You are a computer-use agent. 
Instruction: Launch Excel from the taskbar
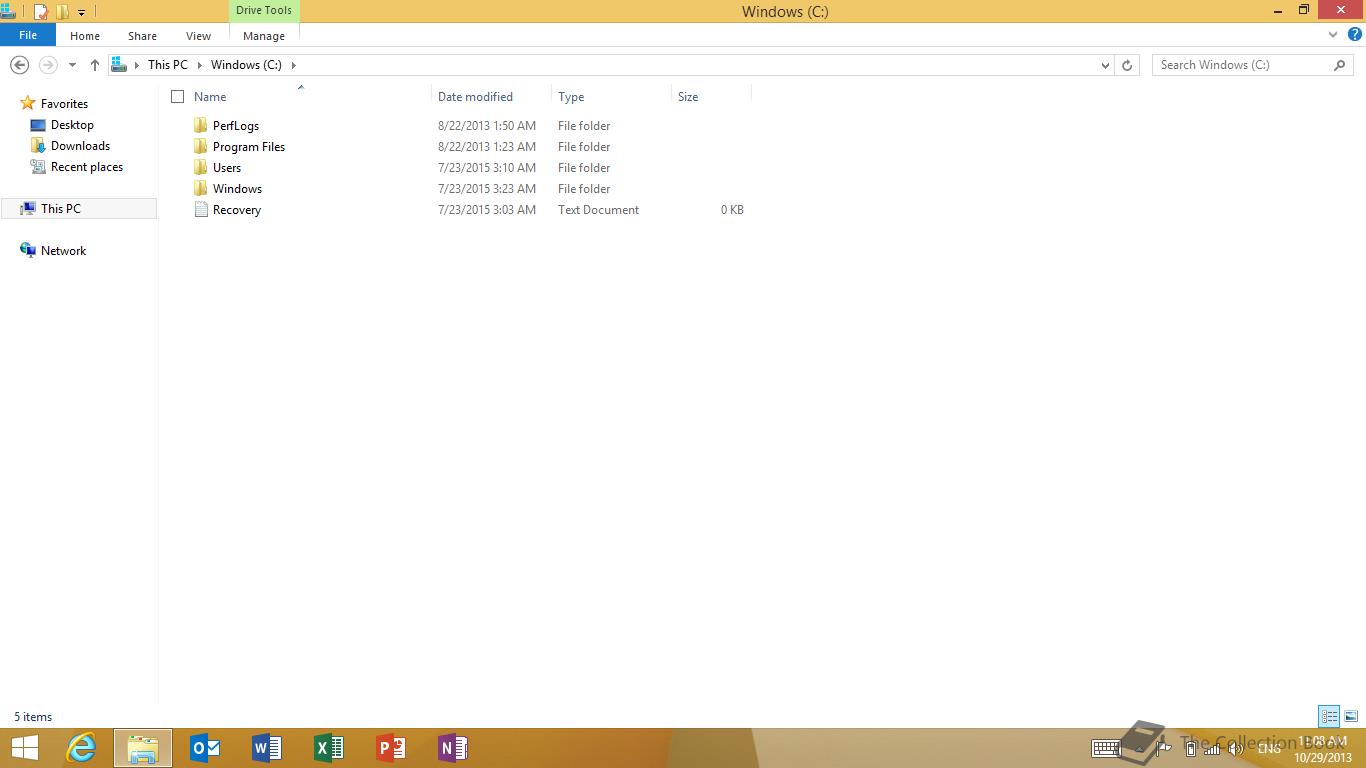click(x=328, y=748)
